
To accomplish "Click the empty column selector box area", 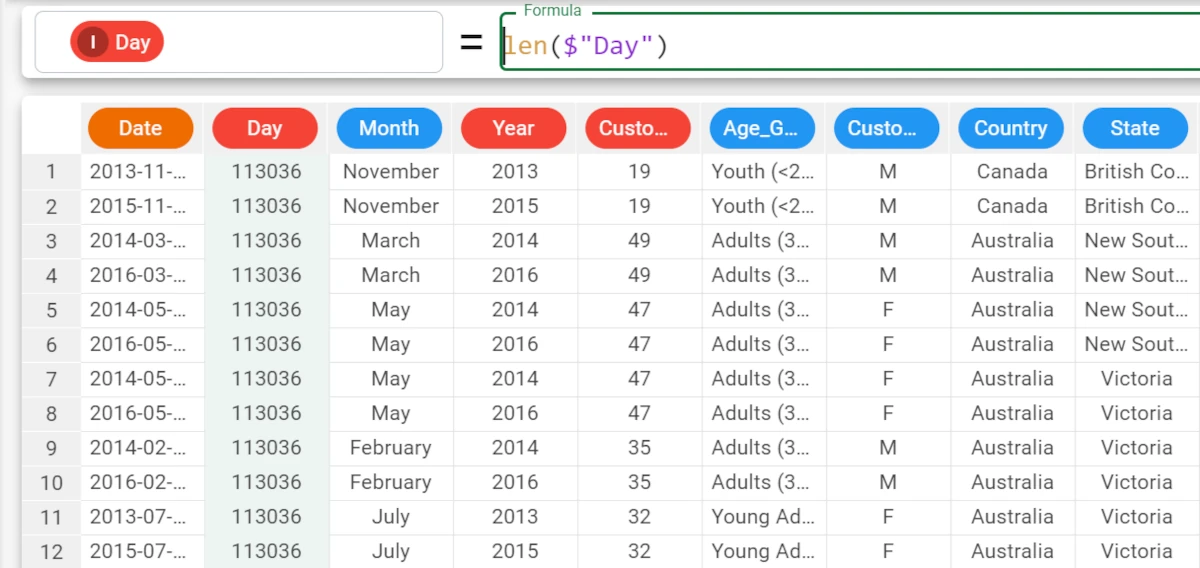I will pos(300,42).
